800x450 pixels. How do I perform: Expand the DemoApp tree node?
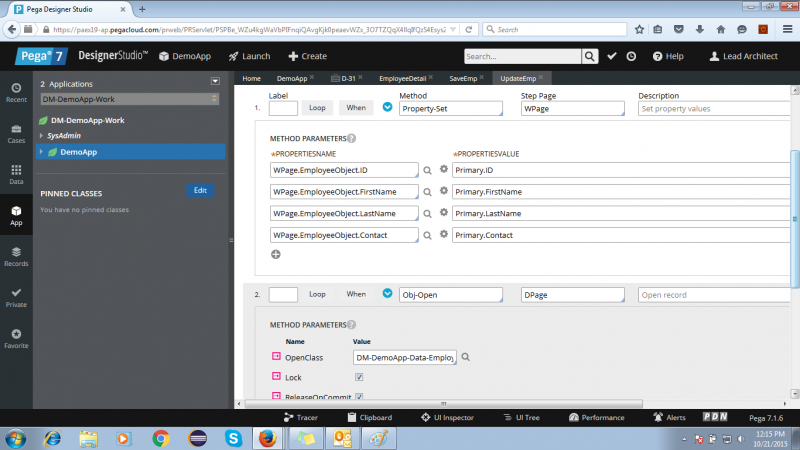[41, 152]
